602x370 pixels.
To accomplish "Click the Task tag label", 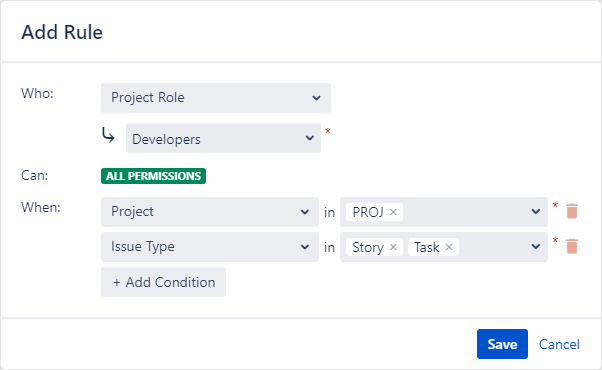I will pyautogui.click(x=427, y=247).
